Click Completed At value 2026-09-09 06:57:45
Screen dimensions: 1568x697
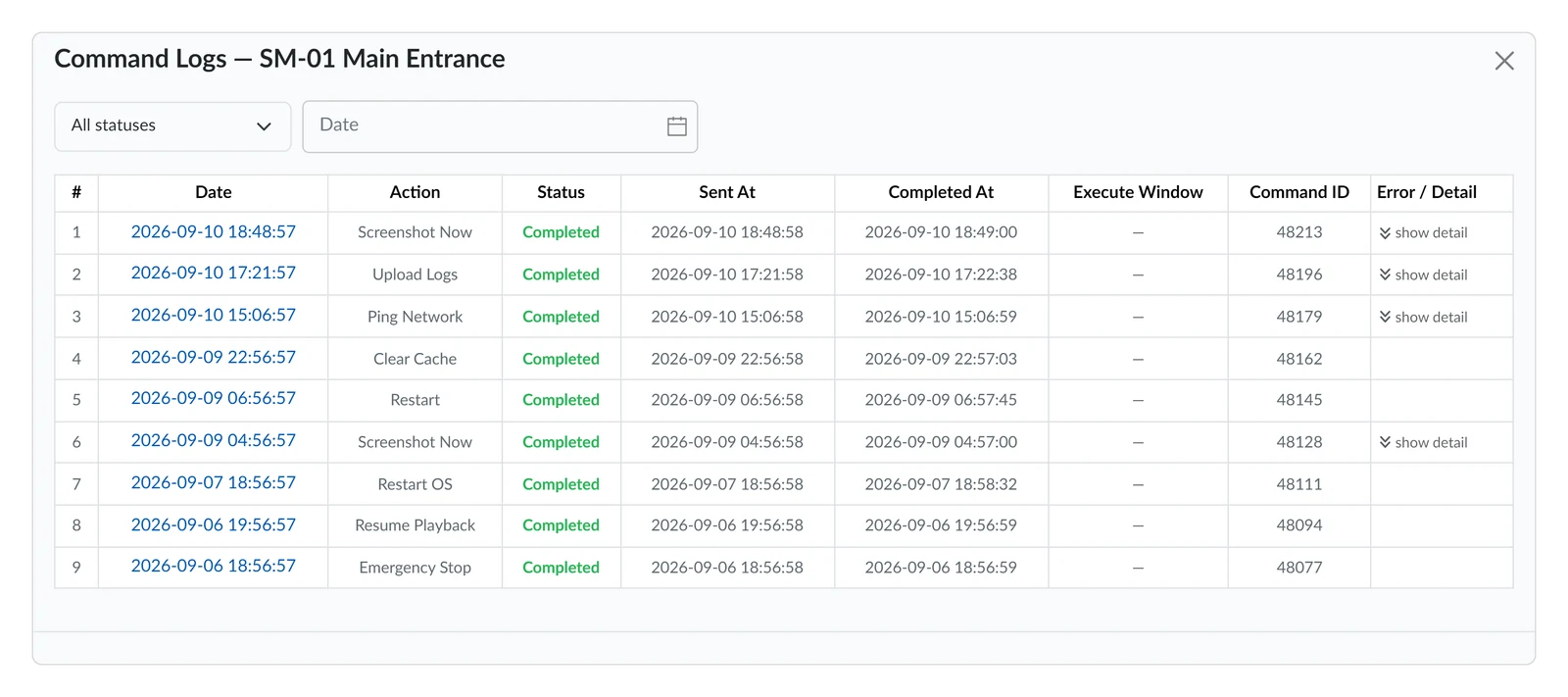pos(941,401)
